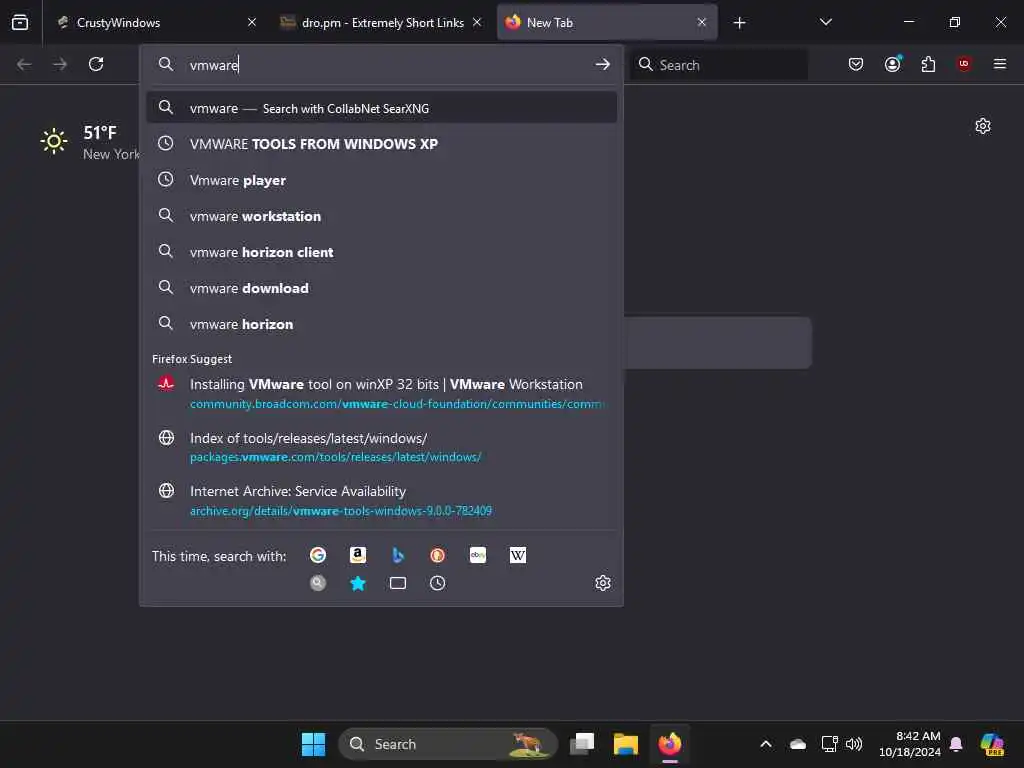Open the notification bell in the tray
This screenshot has width=1024, height=768.
click(956, 744)
